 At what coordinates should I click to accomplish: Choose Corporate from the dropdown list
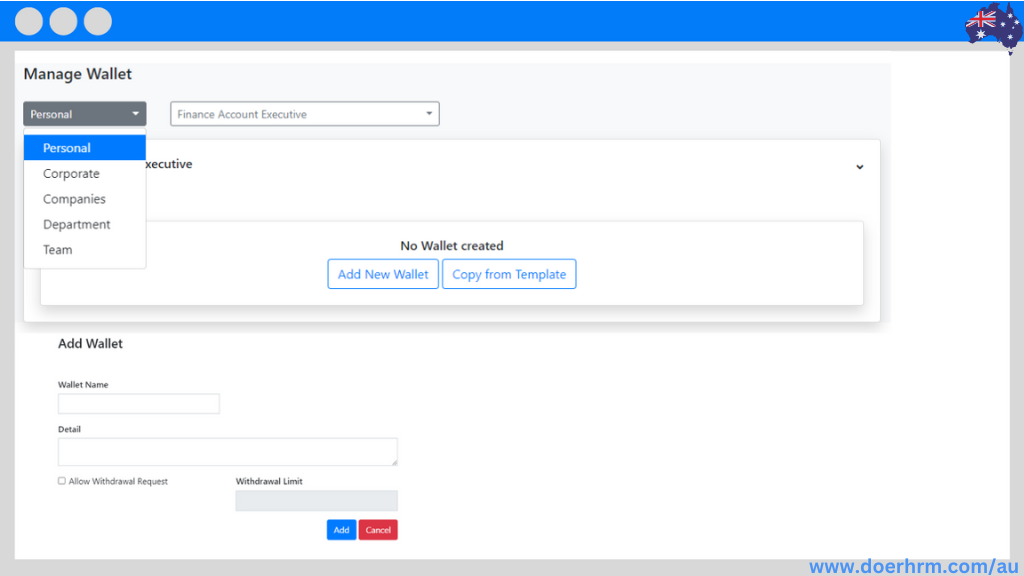(x=85, y=173)
